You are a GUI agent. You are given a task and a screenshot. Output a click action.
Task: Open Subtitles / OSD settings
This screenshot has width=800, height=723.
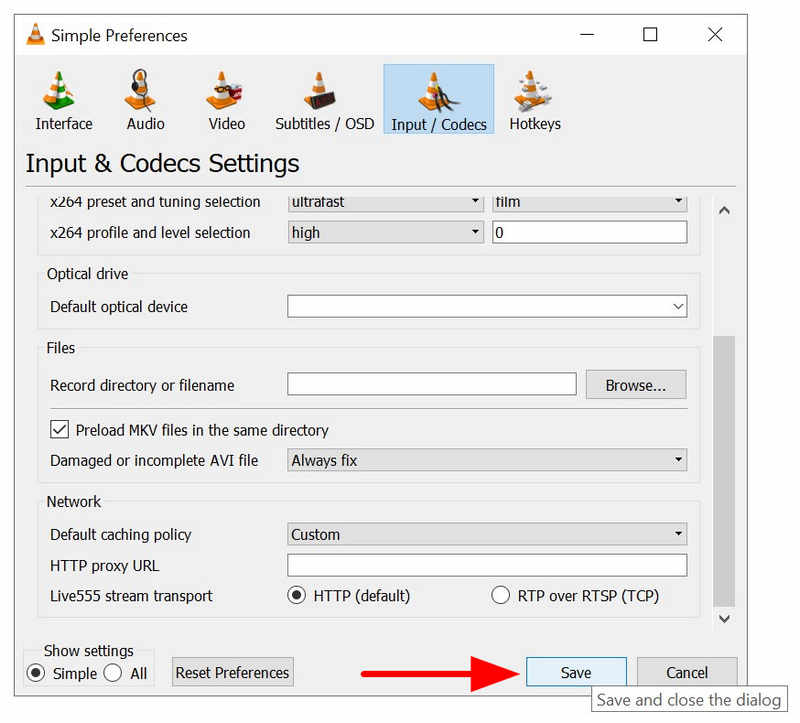(x=324, y=100)
